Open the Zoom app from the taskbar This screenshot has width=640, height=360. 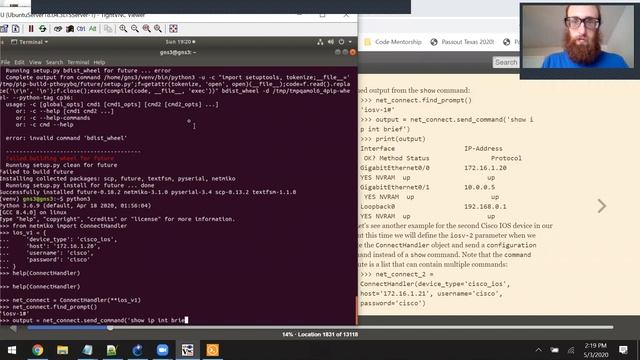pyautogui.click(x=162, y=350)
